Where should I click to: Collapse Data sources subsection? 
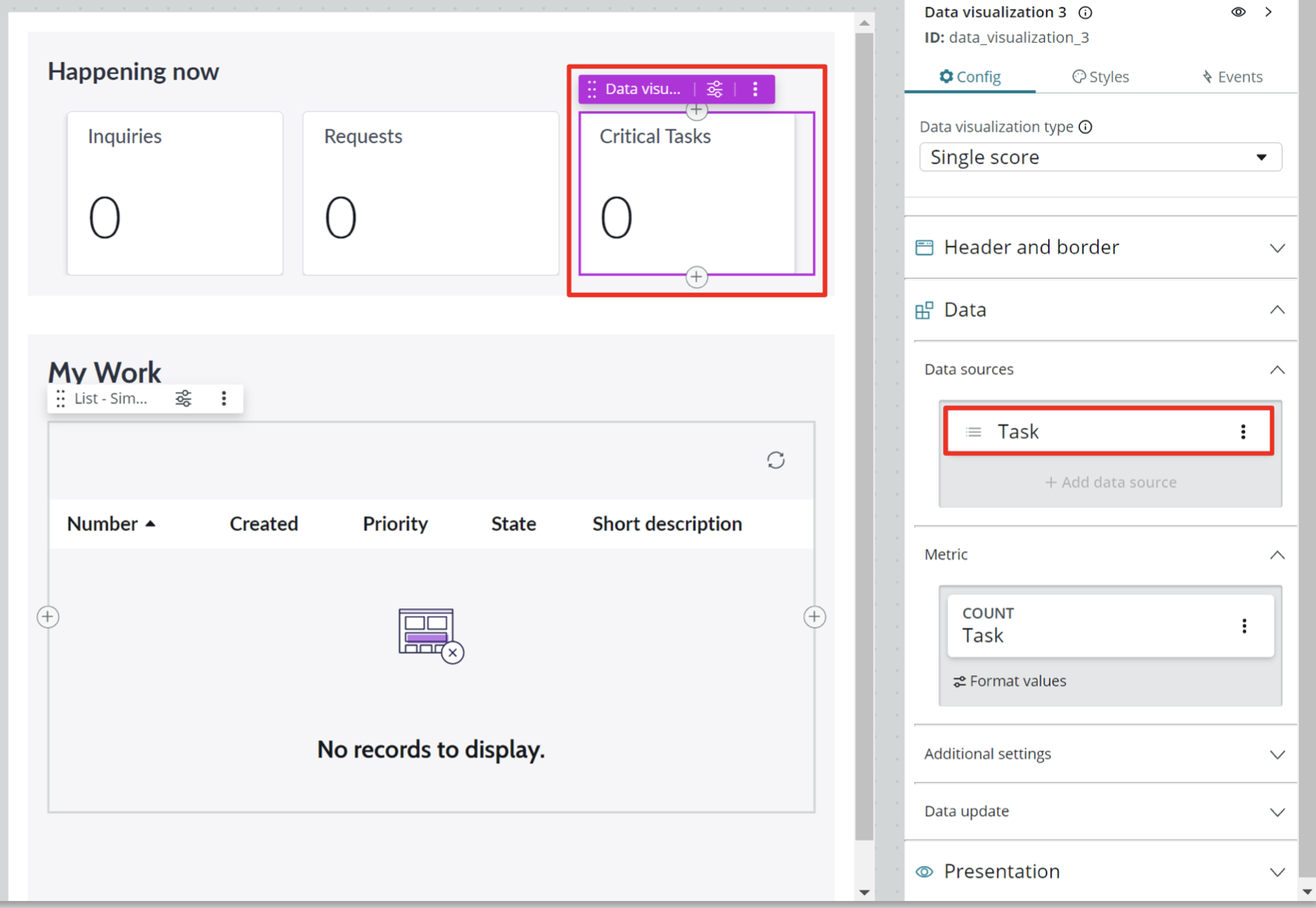(x=1277, y=369)
